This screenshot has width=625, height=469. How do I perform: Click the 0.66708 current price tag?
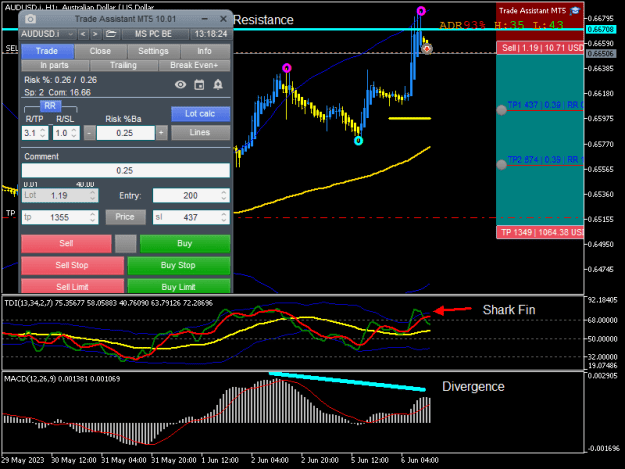601,29
